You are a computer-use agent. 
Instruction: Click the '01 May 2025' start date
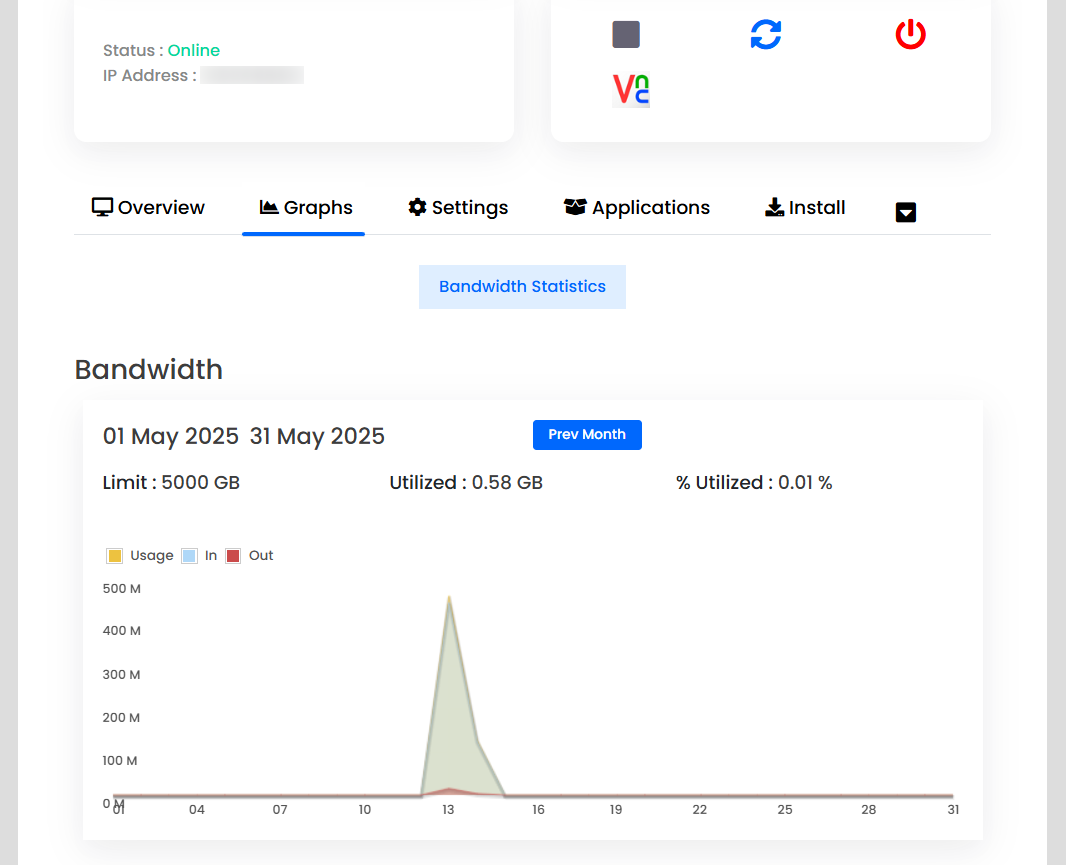[x=171, y=436]
